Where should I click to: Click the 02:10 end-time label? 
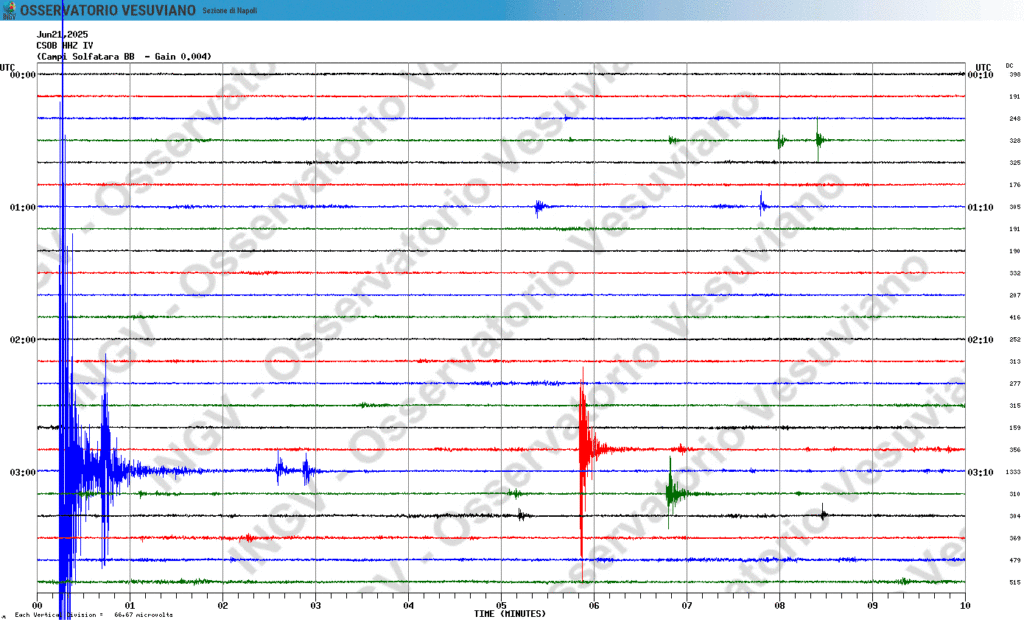pos(980,340)
